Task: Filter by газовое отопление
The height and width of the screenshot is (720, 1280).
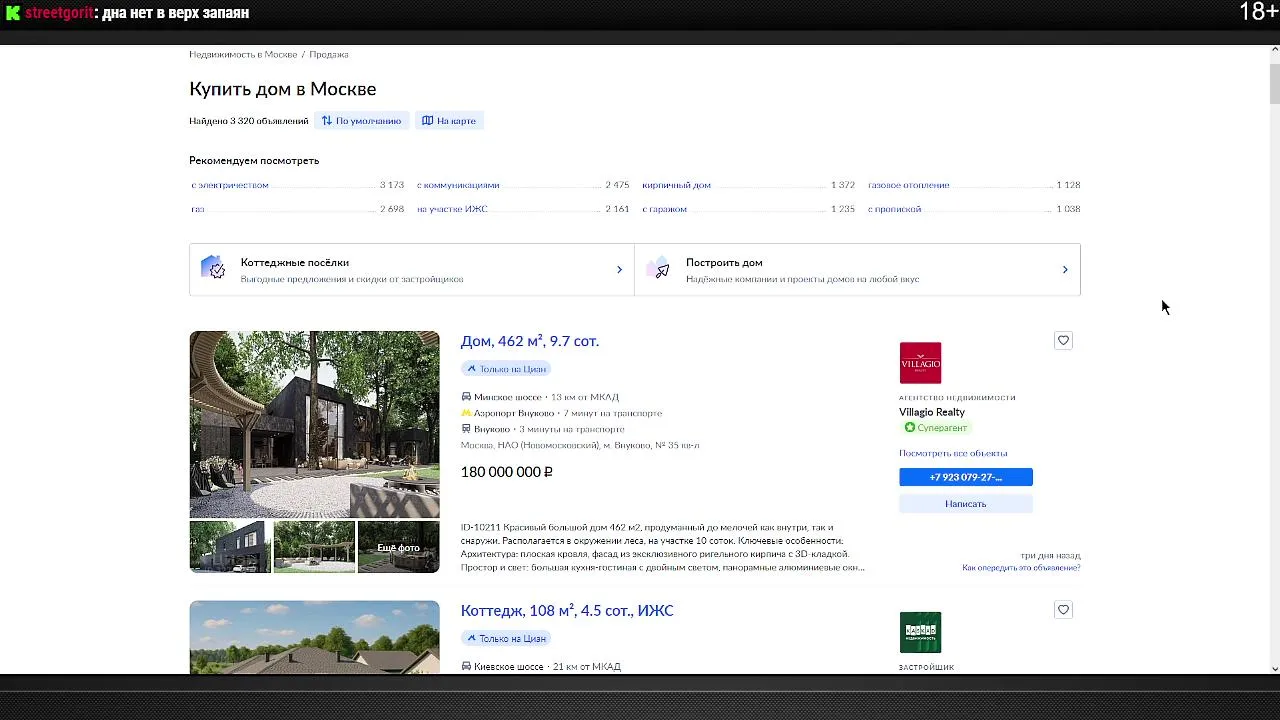Action: pyautogui.click(x=909, y=185)
